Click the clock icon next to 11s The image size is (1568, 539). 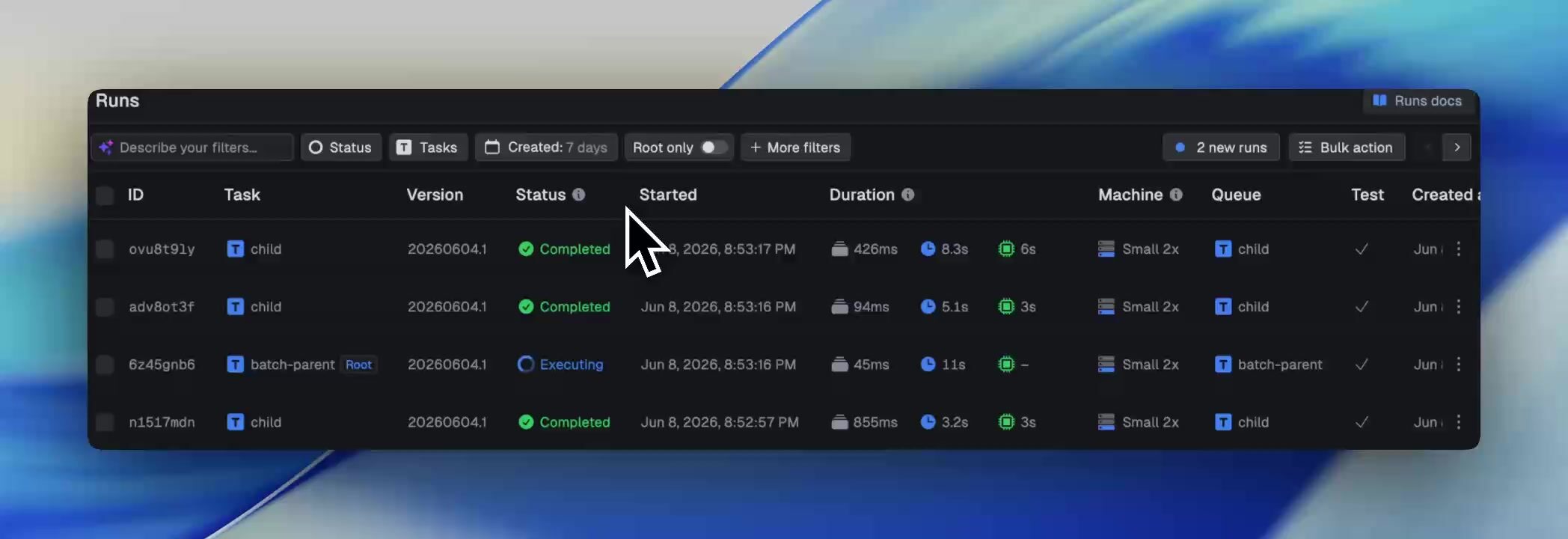click(x=928, y=364)
